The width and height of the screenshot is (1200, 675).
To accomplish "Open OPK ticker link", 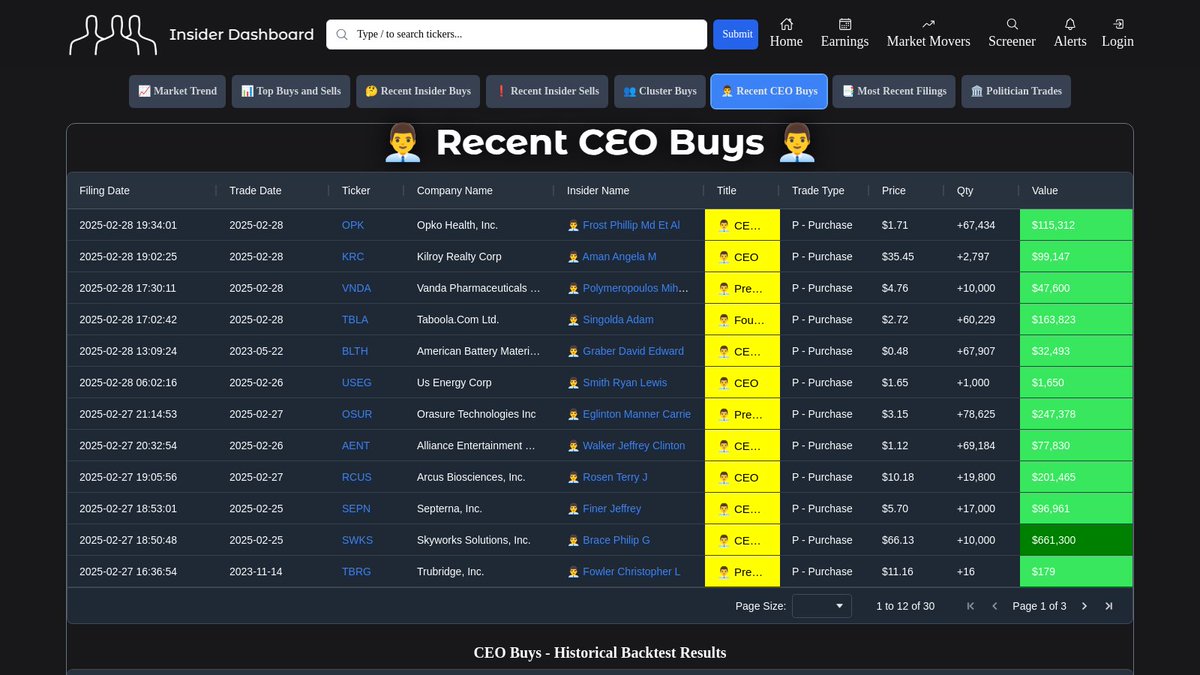I will tap(353, 225).
